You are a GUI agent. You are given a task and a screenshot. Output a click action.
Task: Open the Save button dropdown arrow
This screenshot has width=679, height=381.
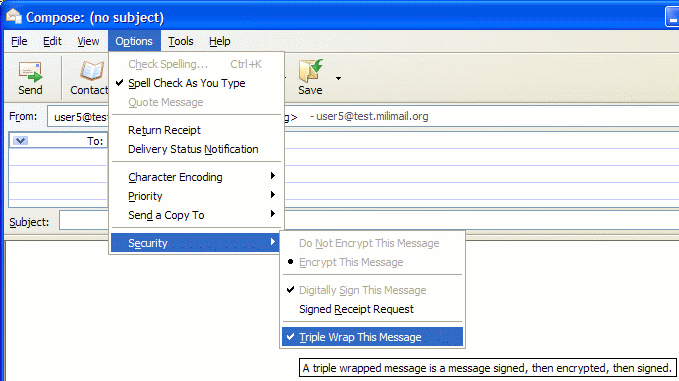coord(338,78)
